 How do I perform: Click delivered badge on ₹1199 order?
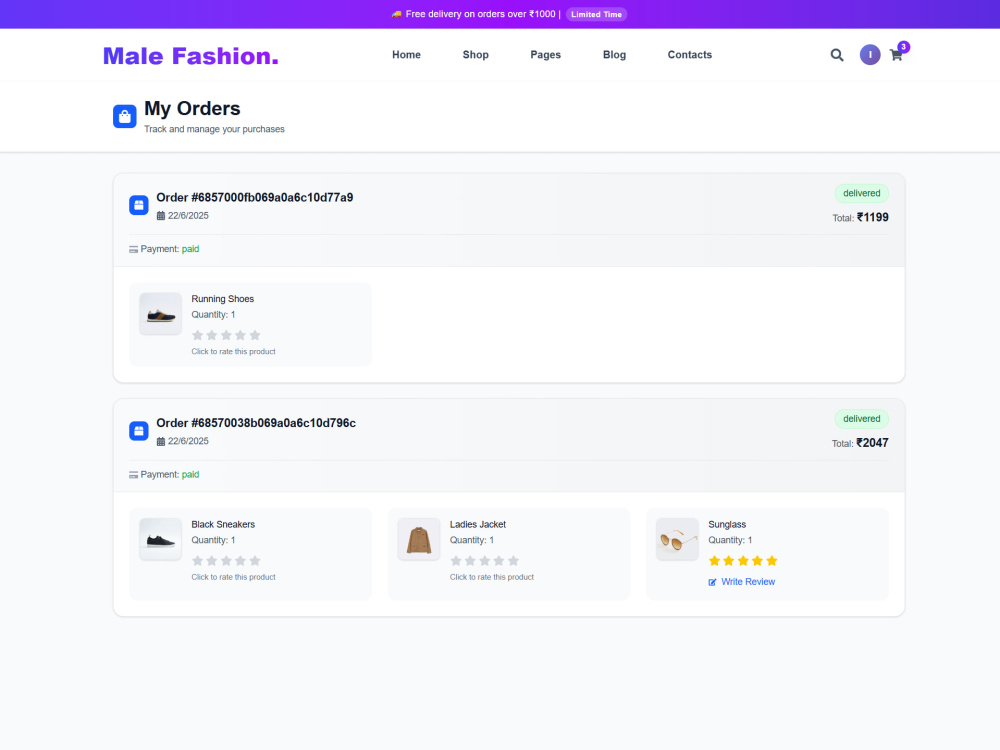coord(862,193)
